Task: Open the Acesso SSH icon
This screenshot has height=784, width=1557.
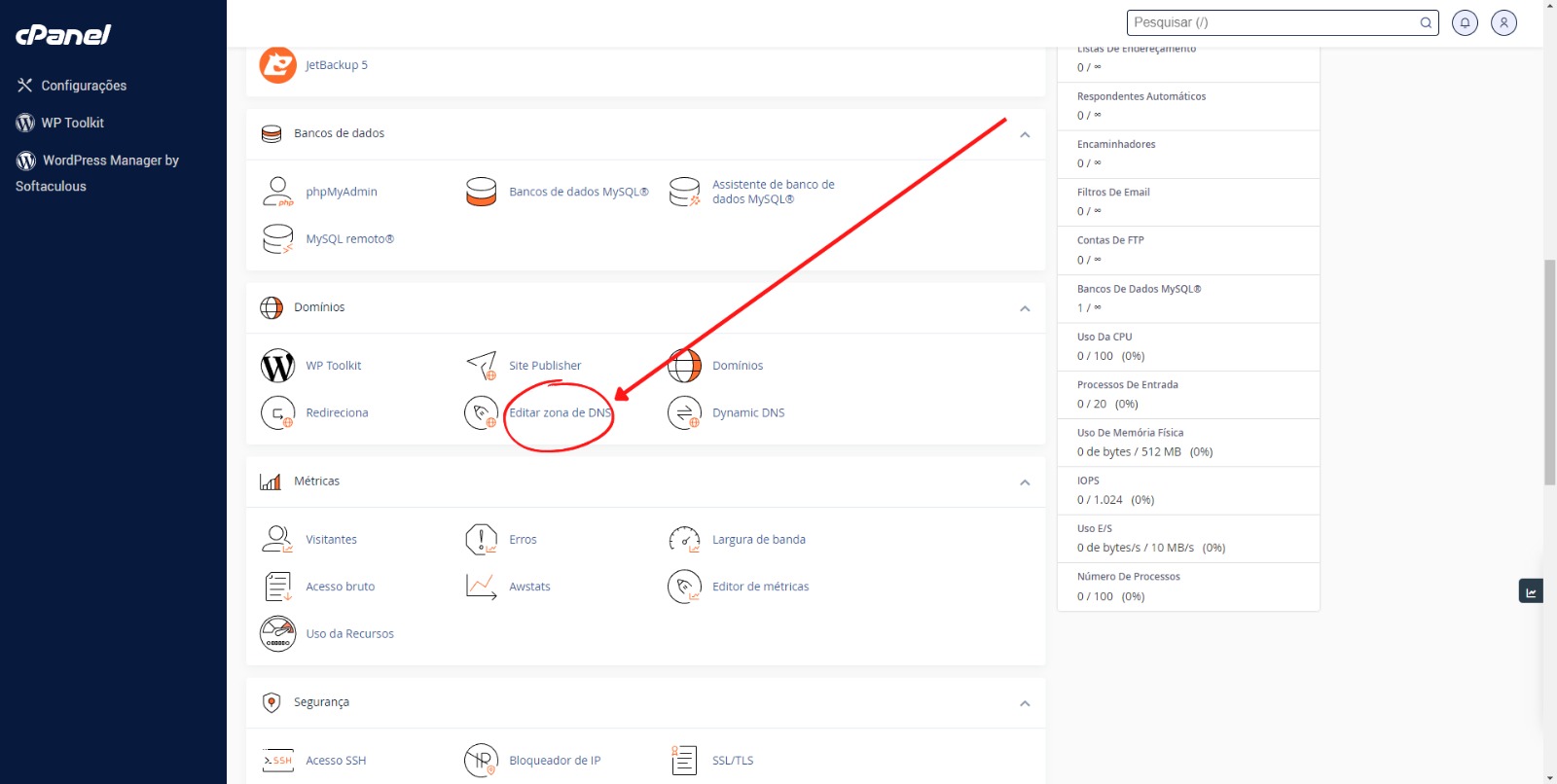Action: point(277,761)
